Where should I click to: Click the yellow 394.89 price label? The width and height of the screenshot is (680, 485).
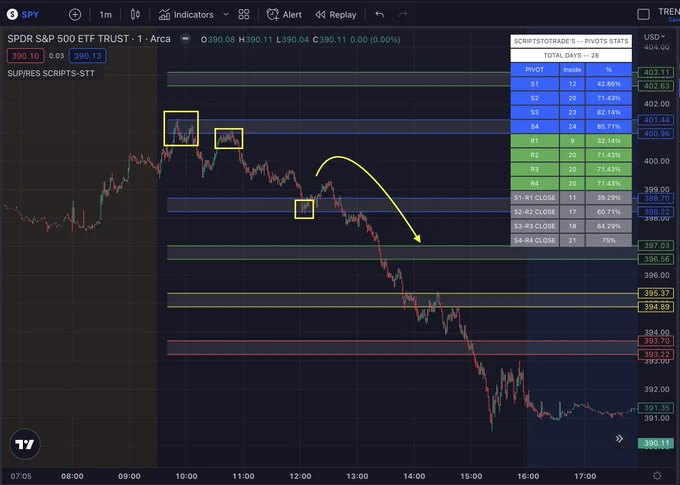656,307
